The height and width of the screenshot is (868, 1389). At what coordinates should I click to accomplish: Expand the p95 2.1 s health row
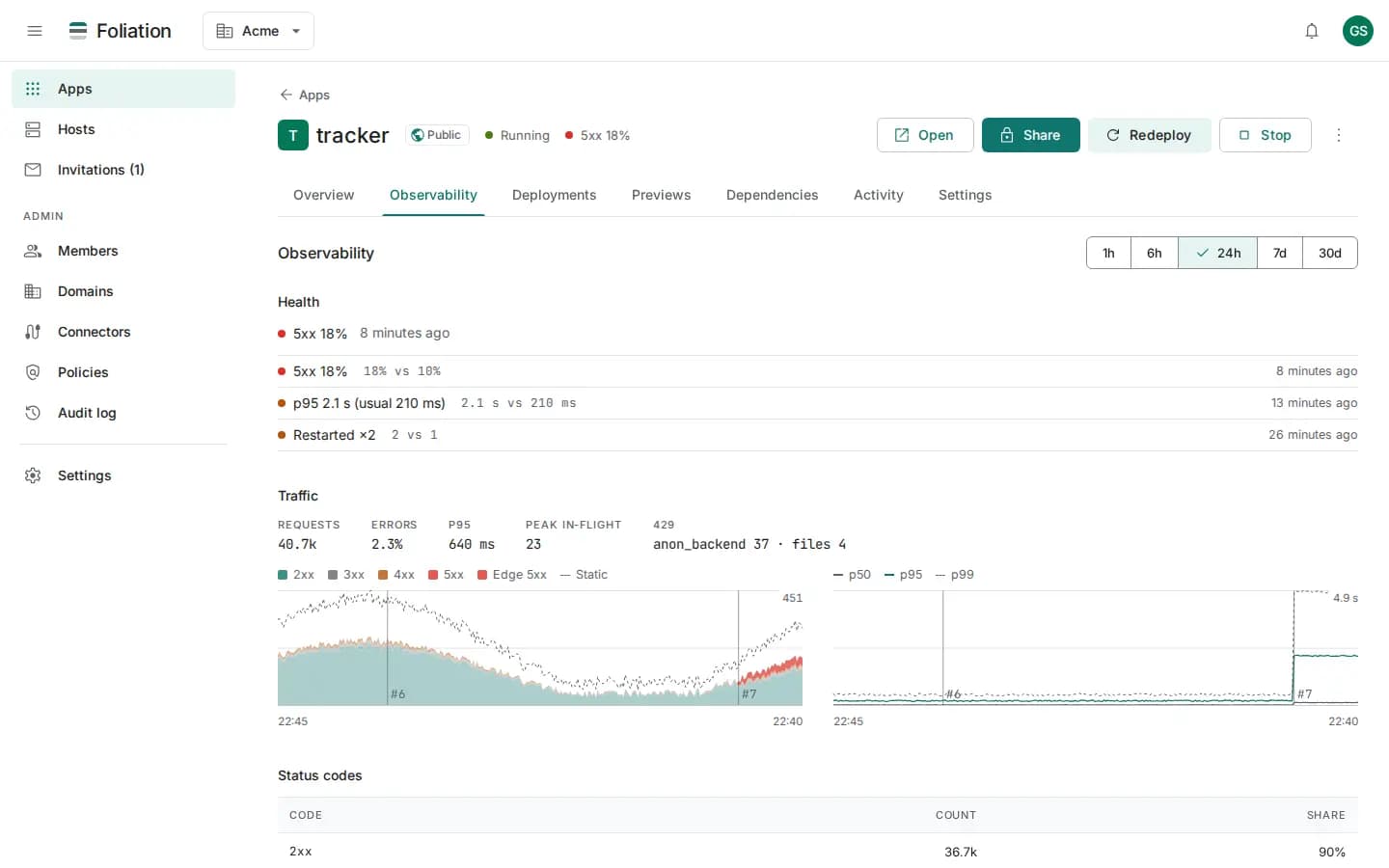pyautogui.click(x=818, y=403)
